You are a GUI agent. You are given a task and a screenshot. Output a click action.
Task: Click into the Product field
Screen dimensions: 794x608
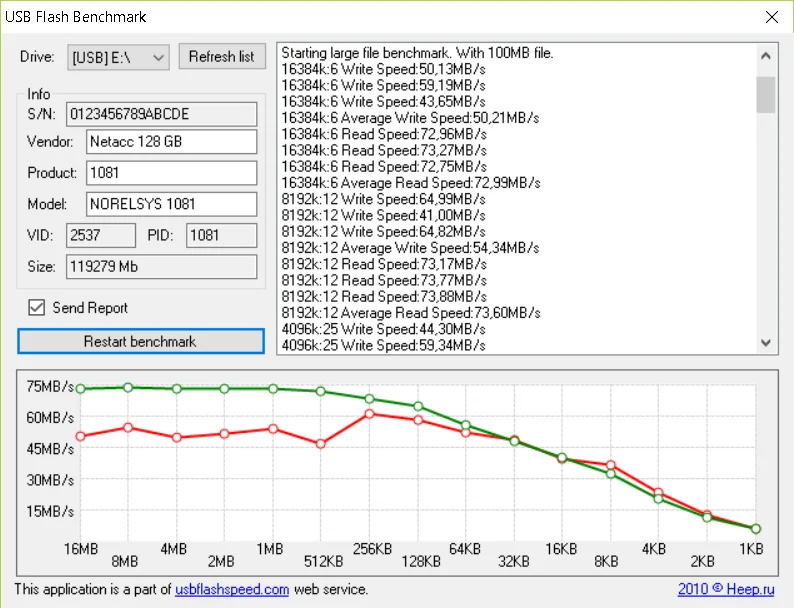pos(171,173)
